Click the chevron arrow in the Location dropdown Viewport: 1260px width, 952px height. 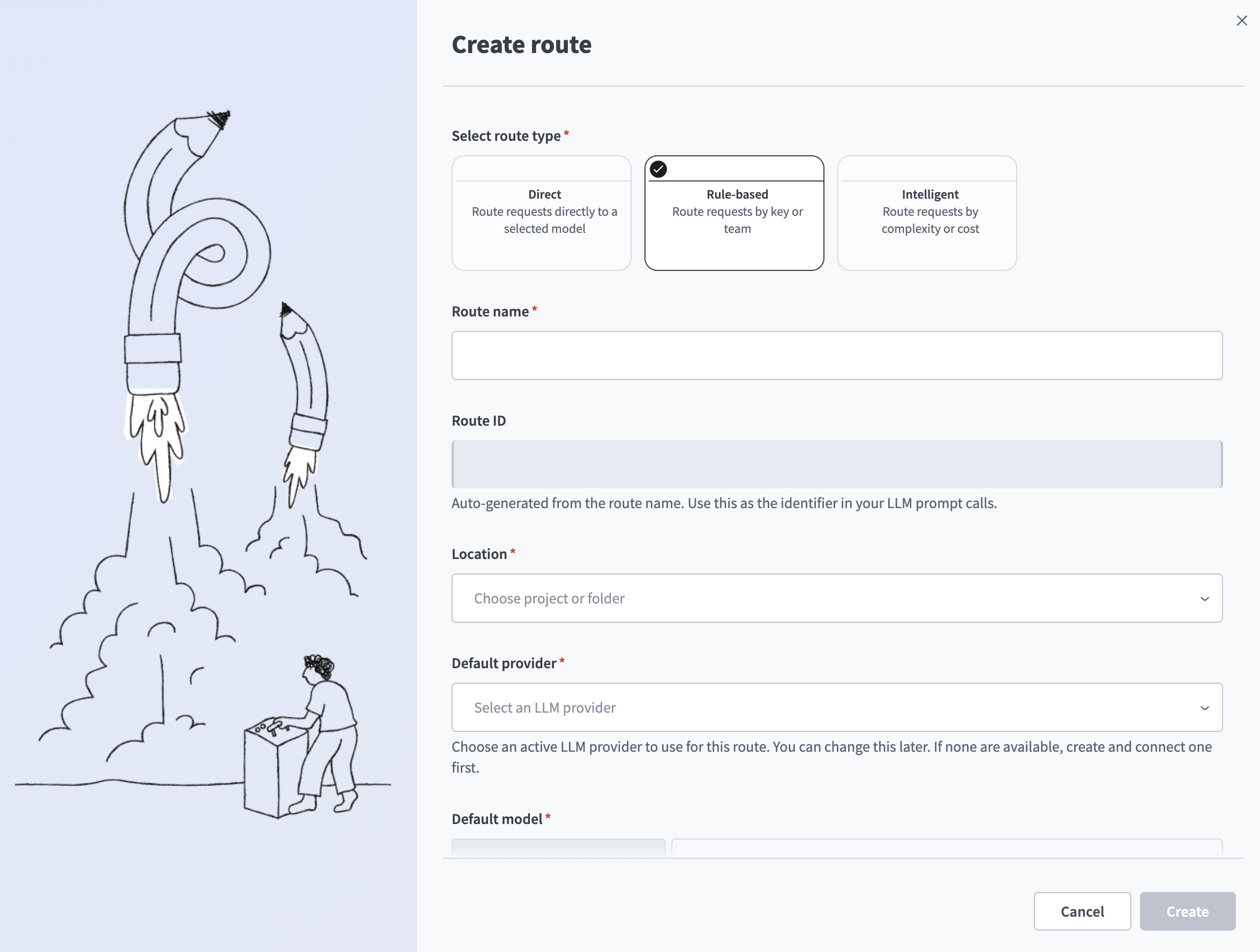(x=1204, y=599)
